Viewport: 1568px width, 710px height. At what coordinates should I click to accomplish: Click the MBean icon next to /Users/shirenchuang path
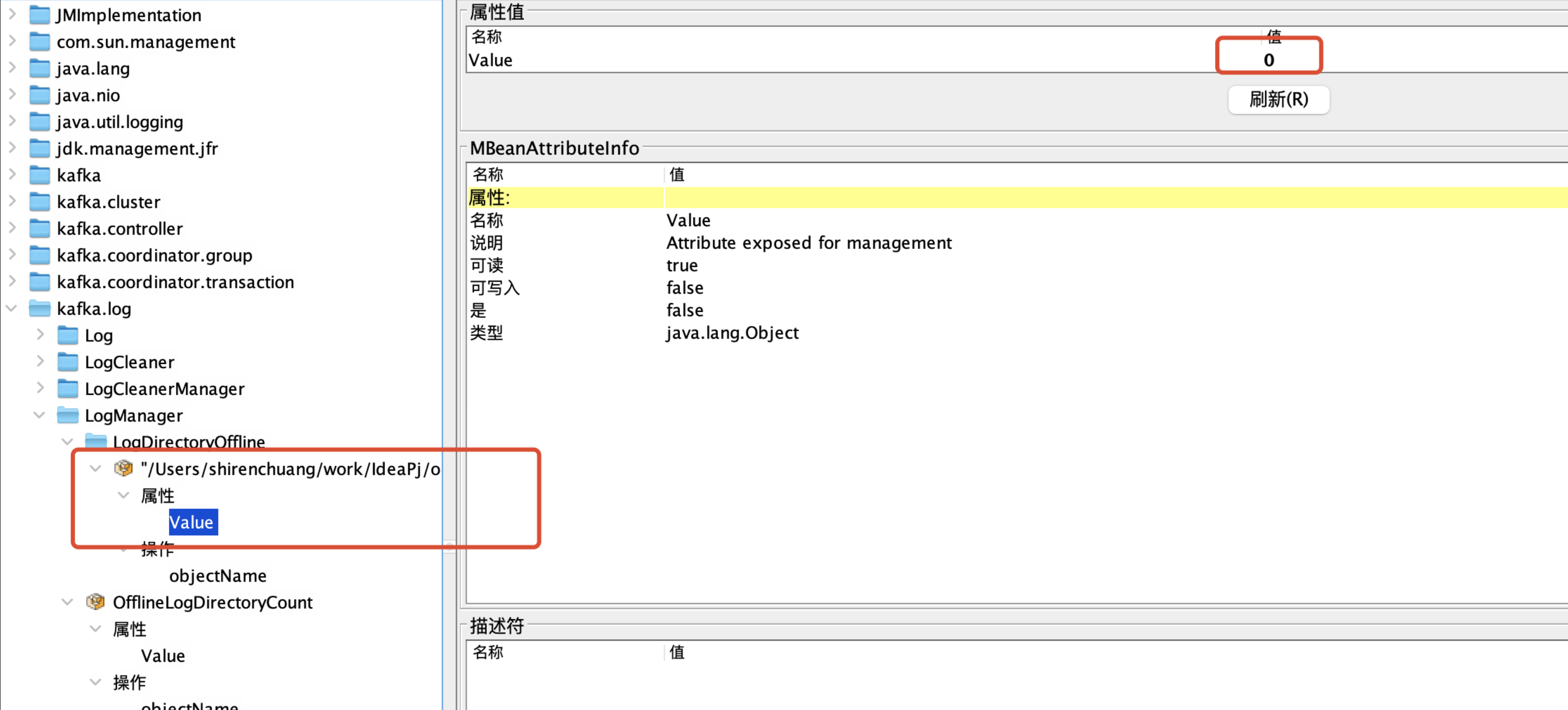(x=123, y=468)
